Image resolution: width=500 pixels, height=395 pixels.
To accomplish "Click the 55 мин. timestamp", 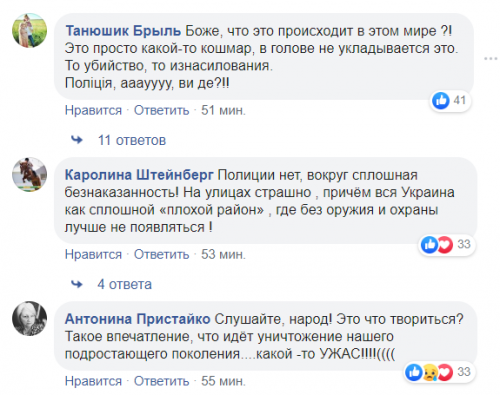I will click(223, 381).
